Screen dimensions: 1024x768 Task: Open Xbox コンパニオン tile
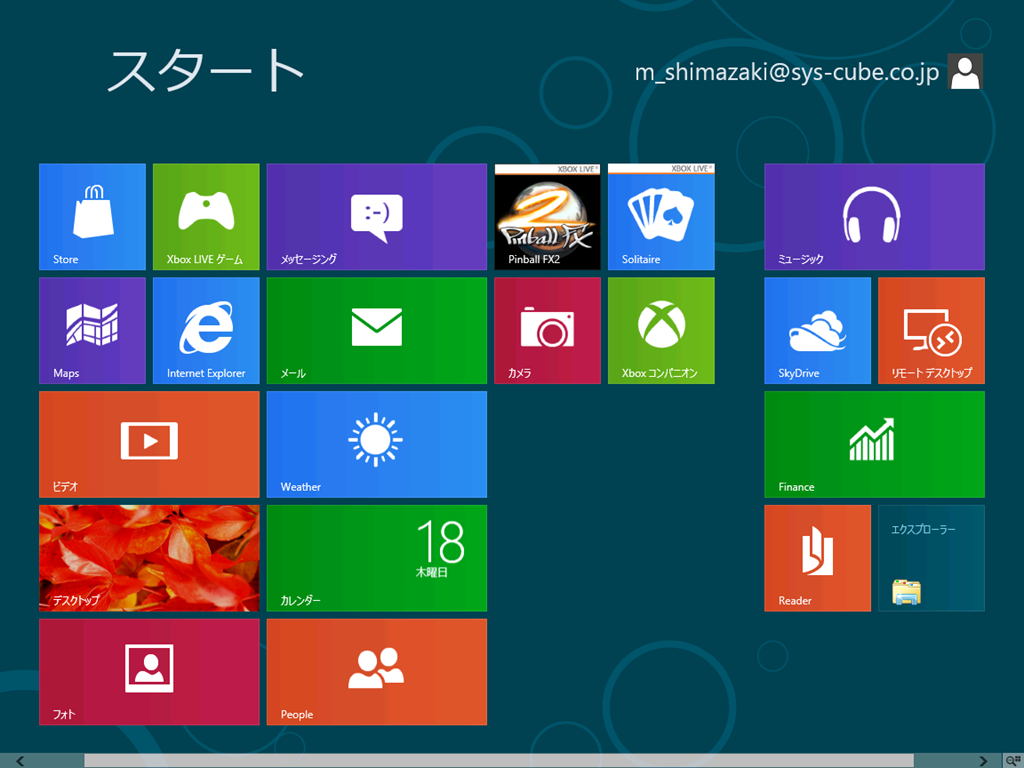(661, 330)
